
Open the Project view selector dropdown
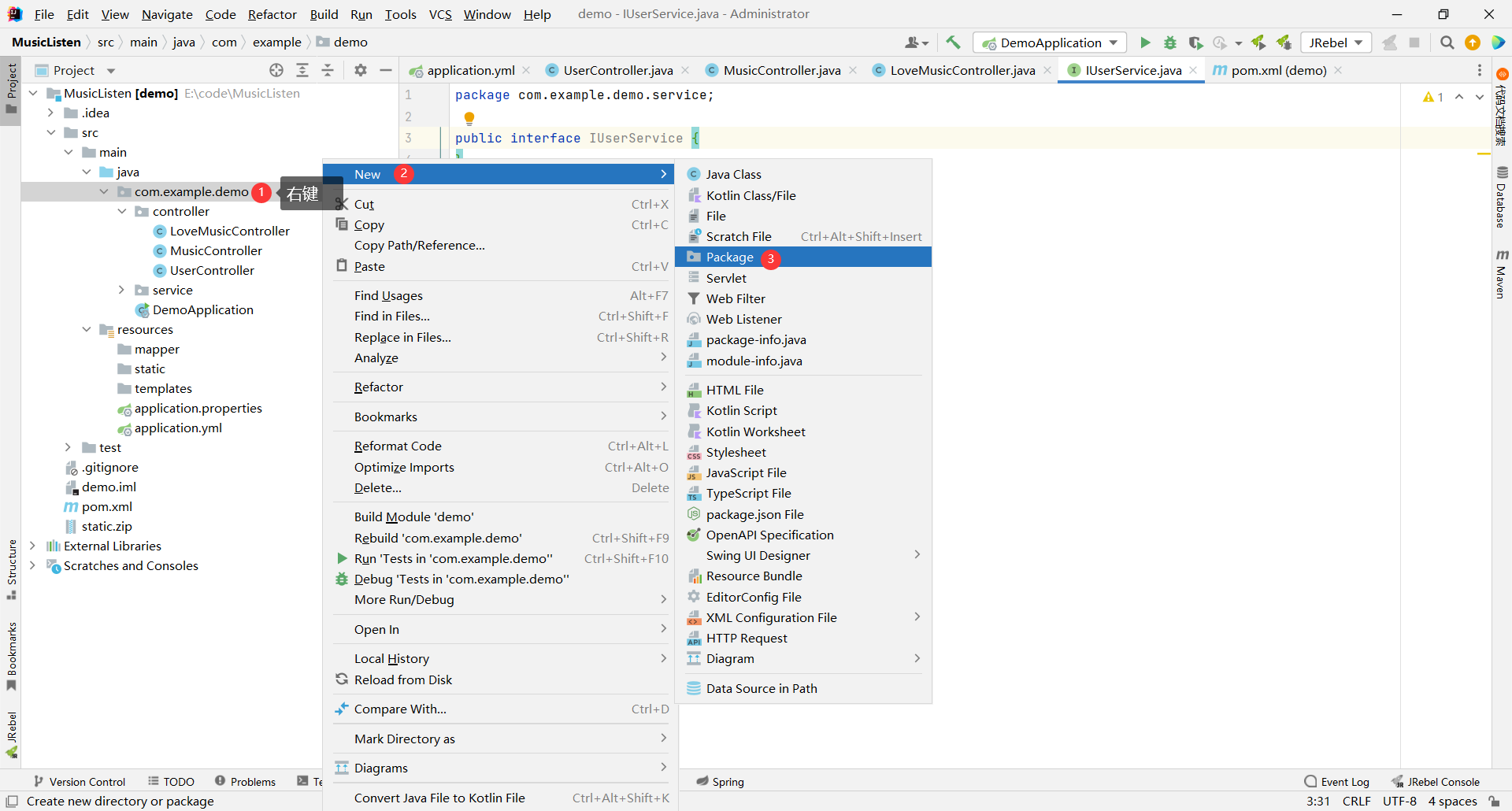[x=76, y=70]
